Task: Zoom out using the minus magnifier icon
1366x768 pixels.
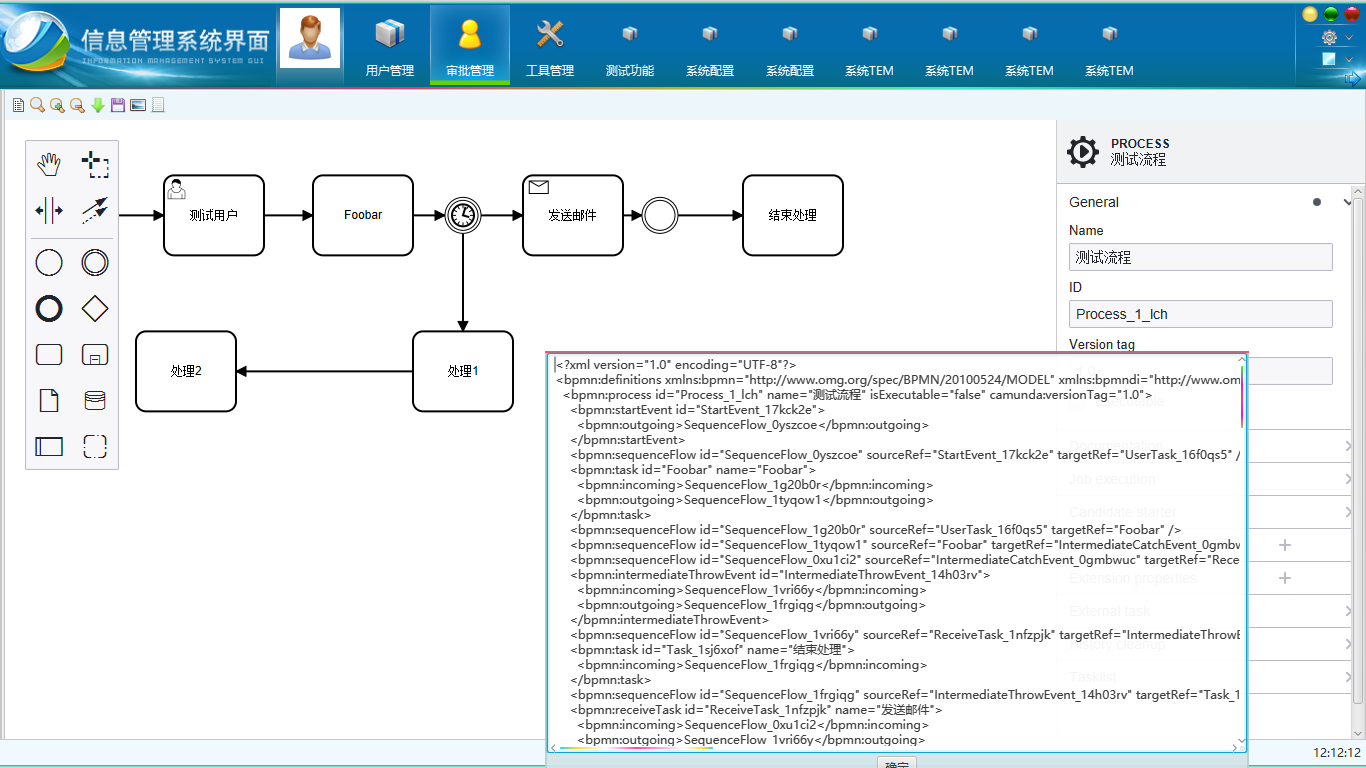Action: pos(77,105)
